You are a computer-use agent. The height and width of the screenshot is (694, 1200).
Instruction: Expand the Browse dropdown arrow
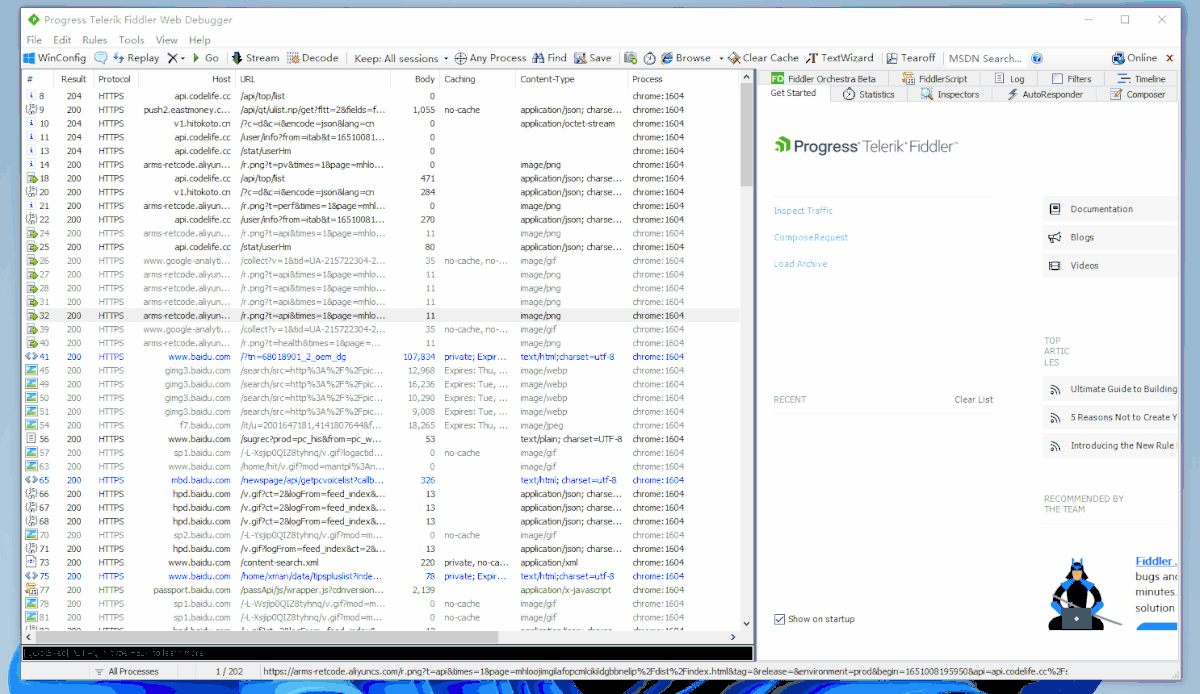point(721,58)
